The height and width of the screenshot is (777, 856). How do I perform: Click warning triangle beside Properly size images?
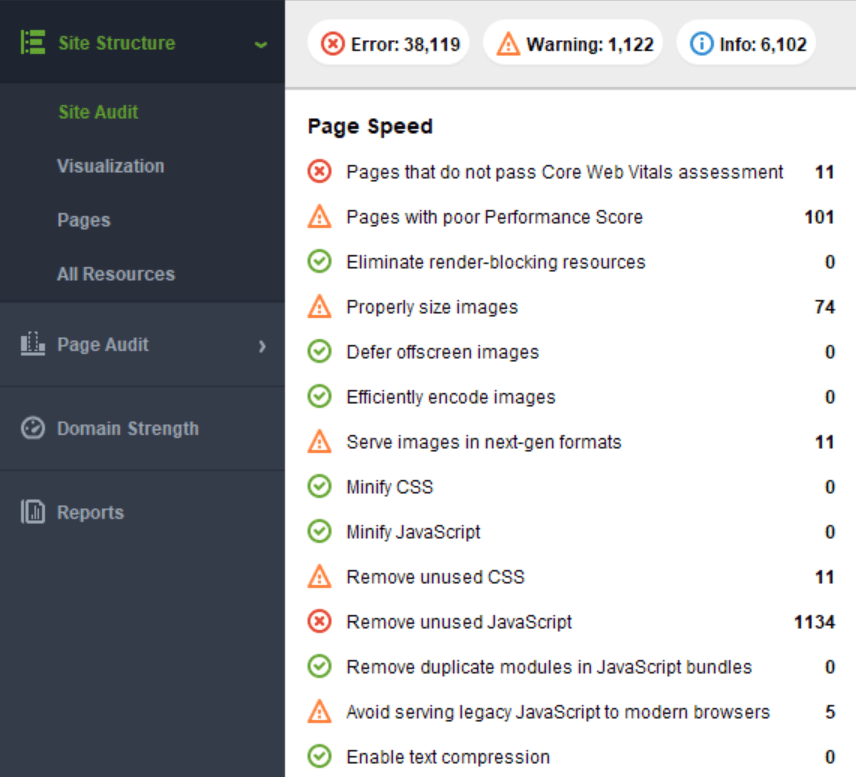click(x=319, y=307)
